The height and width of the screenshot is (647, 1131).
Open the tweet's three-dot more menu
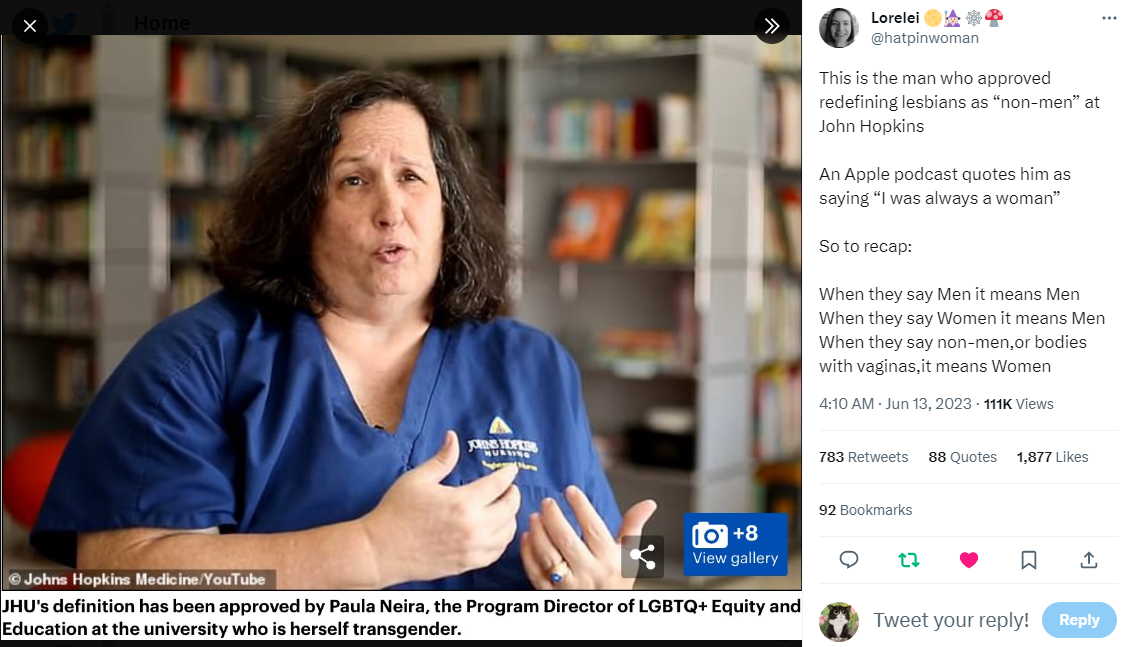[1109, 18]
